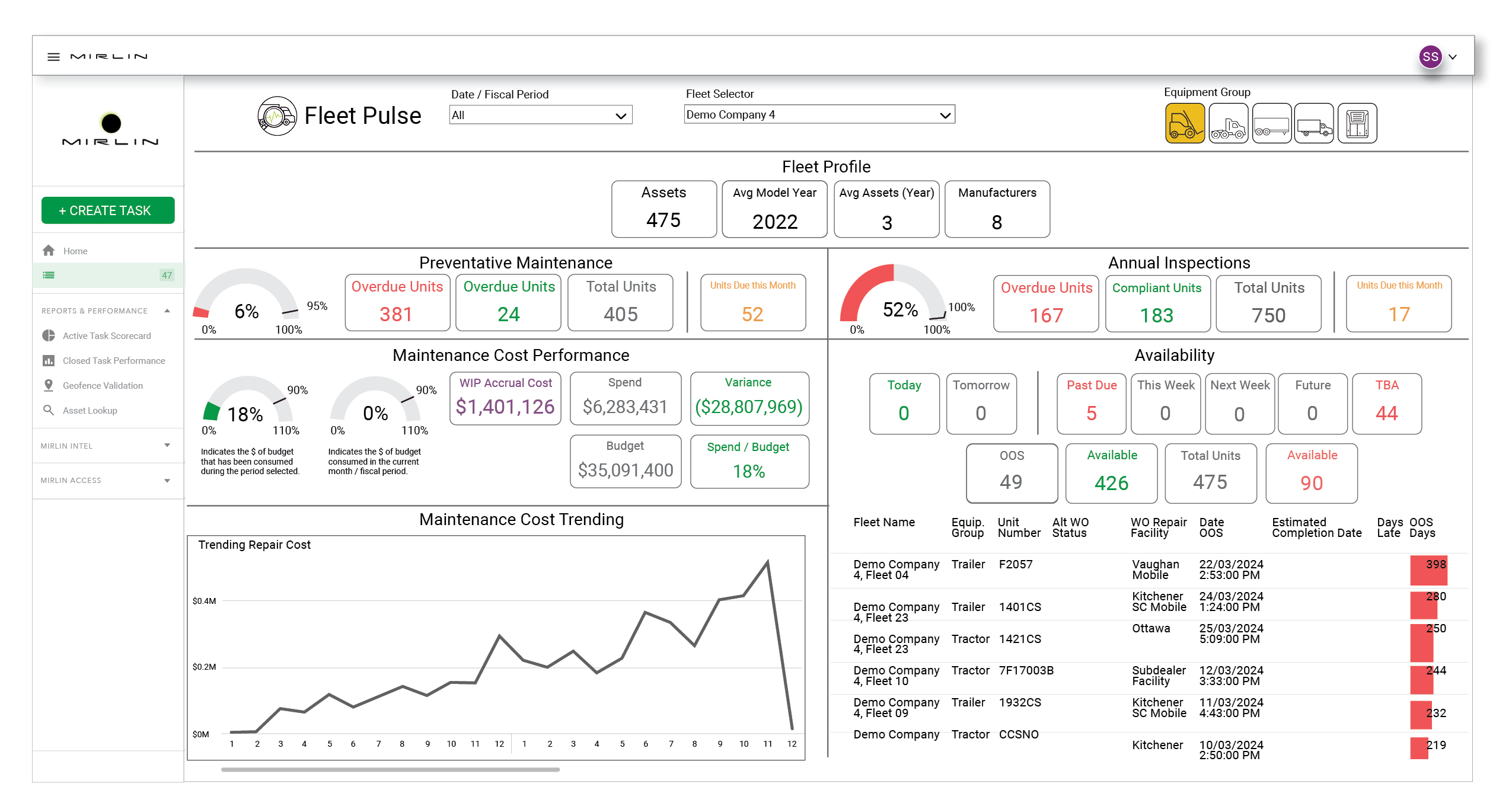Select the forklift equipment group icon
Screen dimensions: 1512x806
tap(1184, 123)
